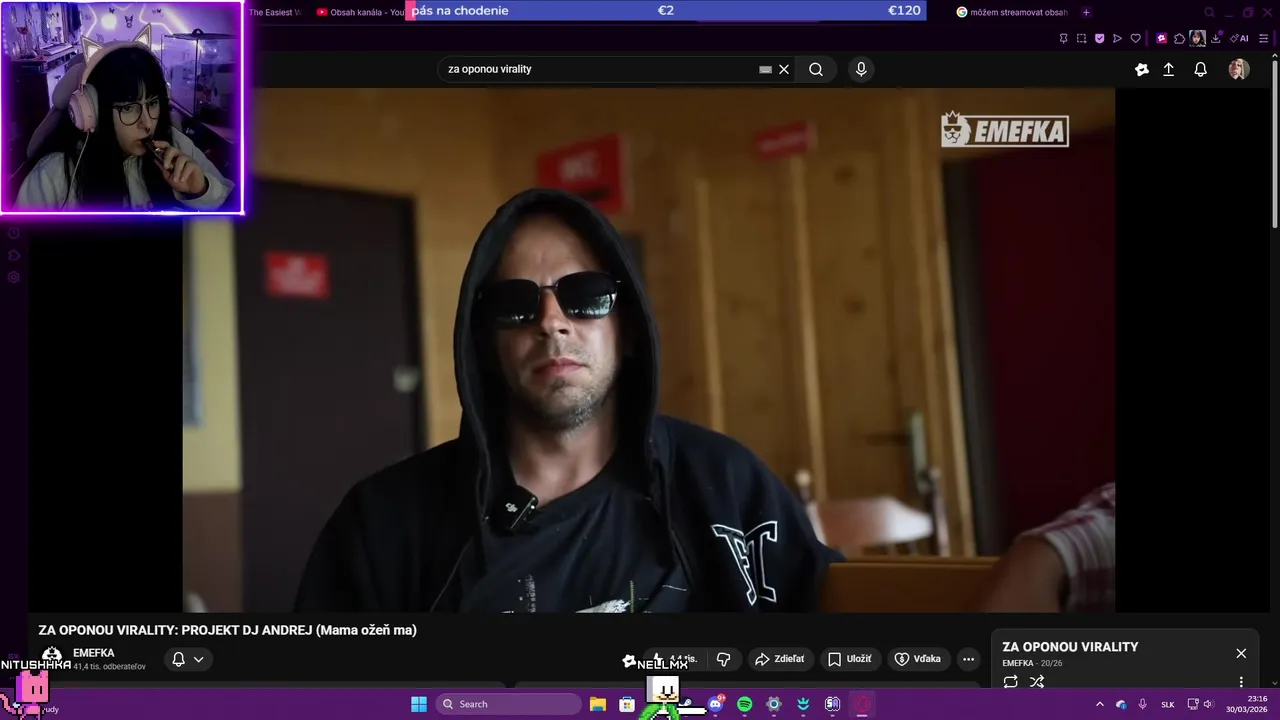Open the on-screen keyboard icon in search box
The height and width of the screenshot is (720, 1280).
[x=765, y=69]
